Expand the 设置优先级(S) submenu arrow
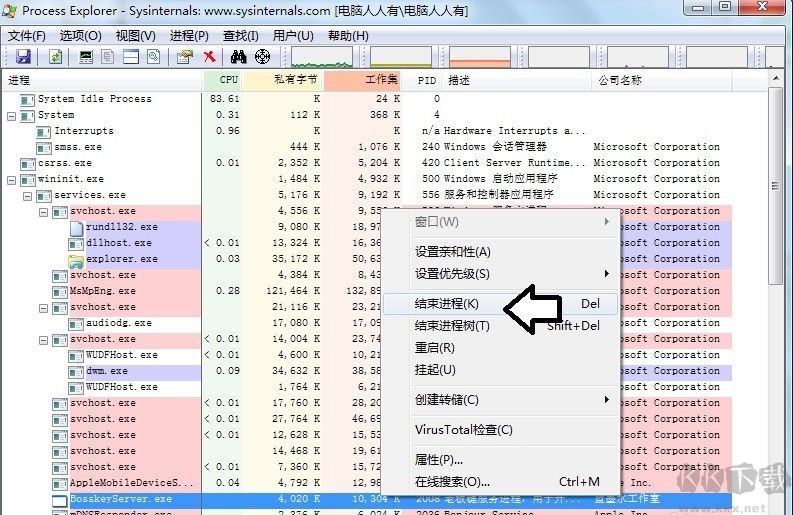Screen dimensions: 793x515 pos(606,274)
